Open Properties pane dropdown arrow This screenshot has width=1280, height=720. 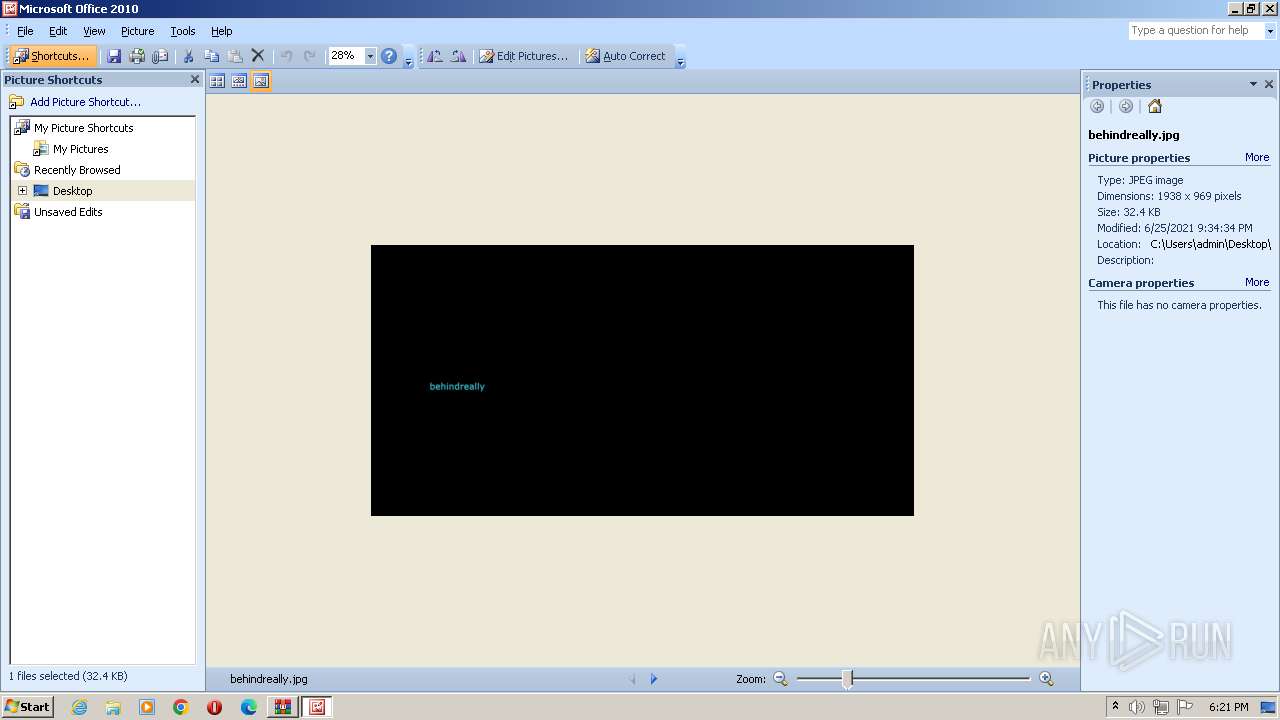(1253, 84)
